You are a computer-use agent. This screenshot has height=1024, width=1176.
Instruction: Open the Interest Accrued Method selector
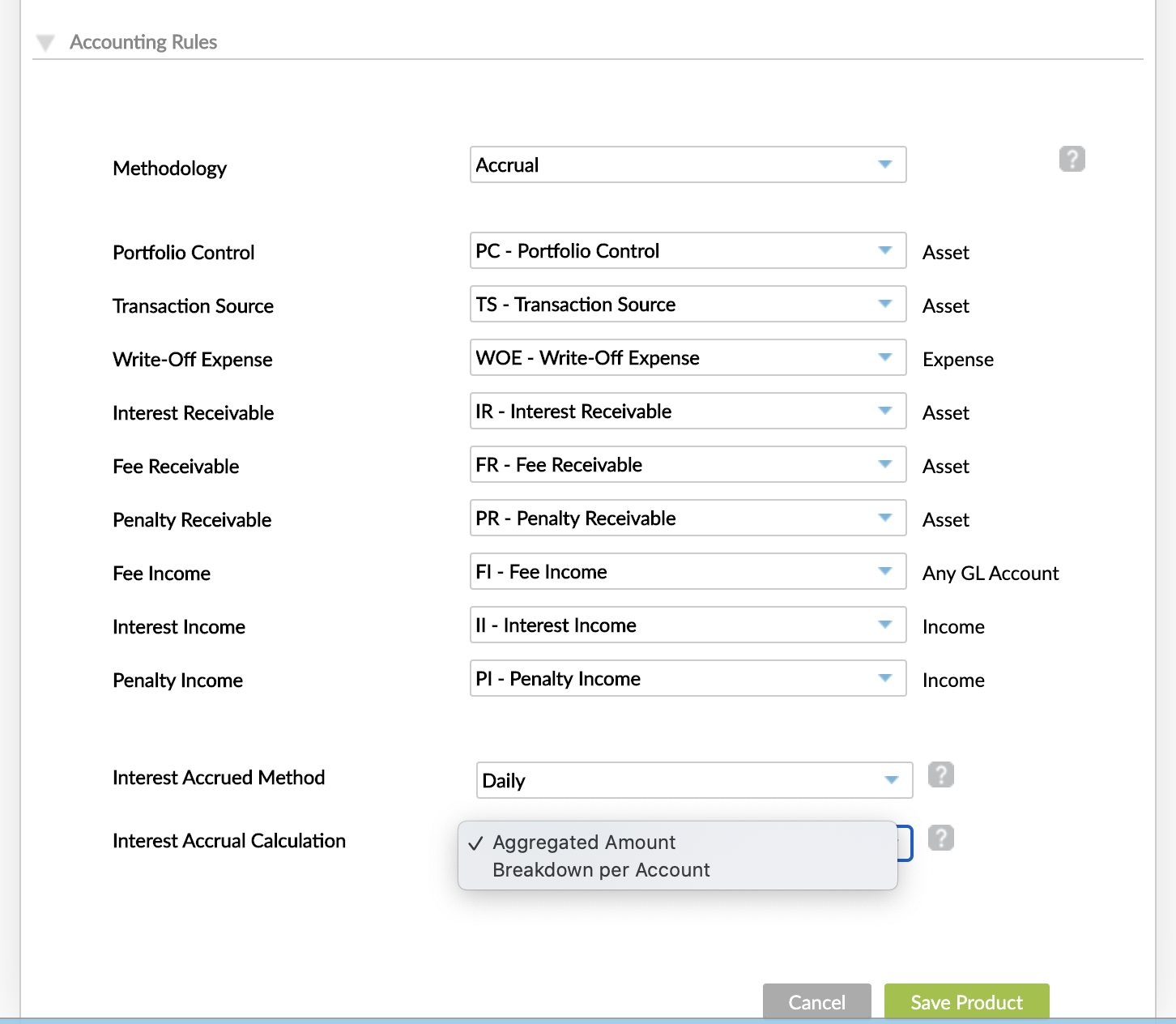tap(694, 780)
